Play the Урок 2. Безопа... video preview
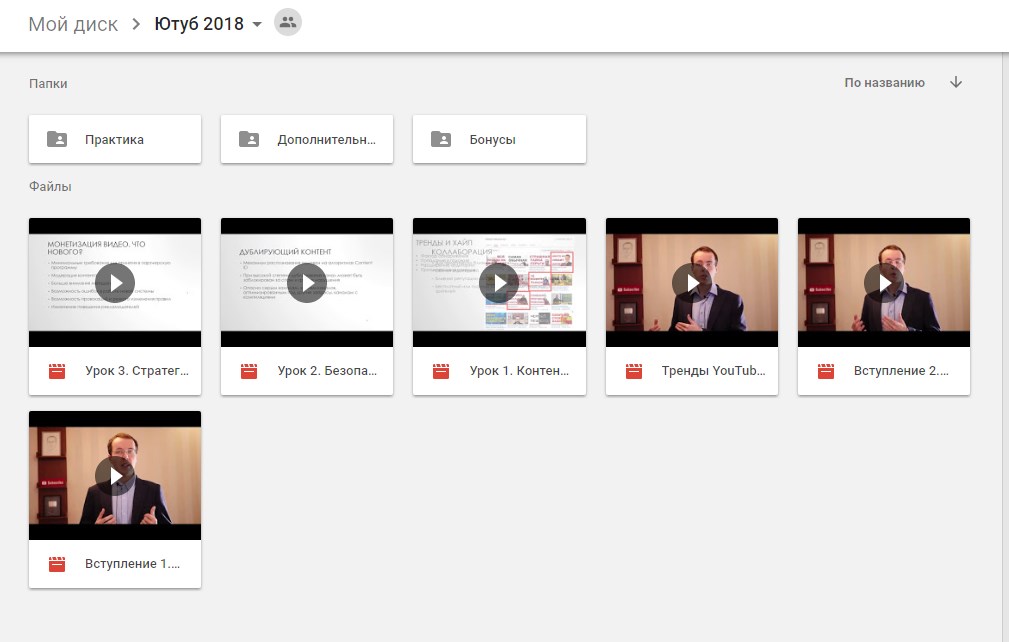This screenshot has height=642, width=1009. 307,283
